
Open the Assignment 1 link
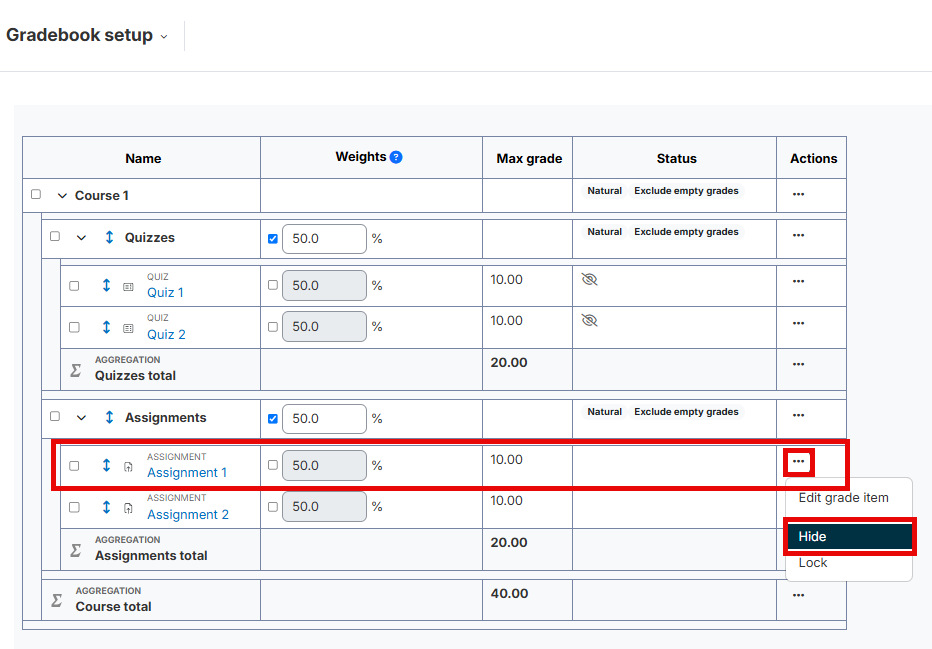click(187, 473)
